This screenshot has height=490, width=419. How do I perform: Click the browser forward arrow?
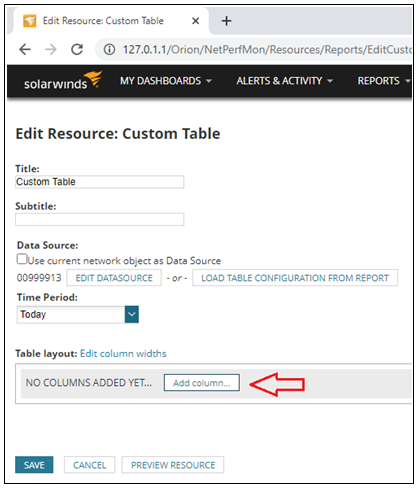click(51, 50)
